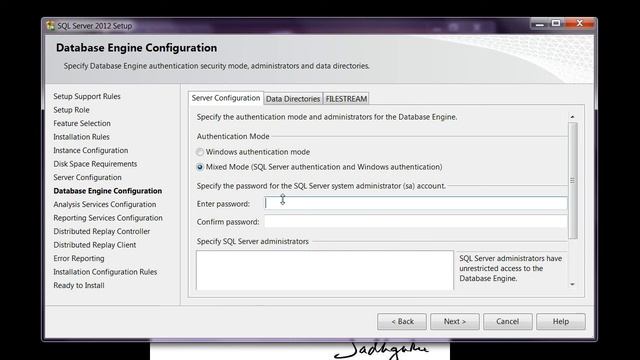Open the Data Directories tab
The image size is (640, 360).
click(293, 99)
